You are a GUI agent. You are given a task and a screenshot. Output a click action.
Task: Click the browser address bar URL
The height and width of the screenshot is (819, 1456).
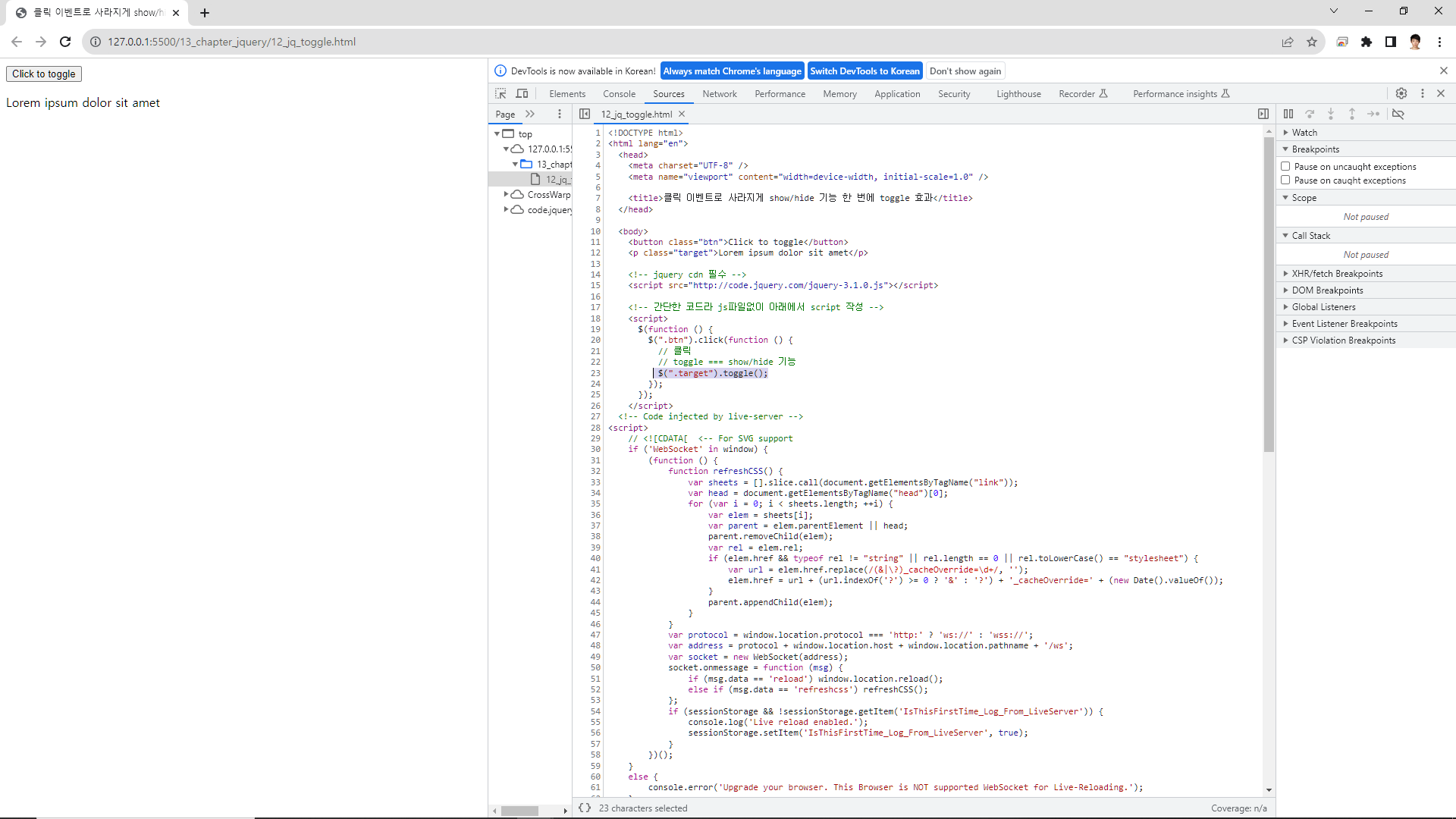[x=231, y=42]
